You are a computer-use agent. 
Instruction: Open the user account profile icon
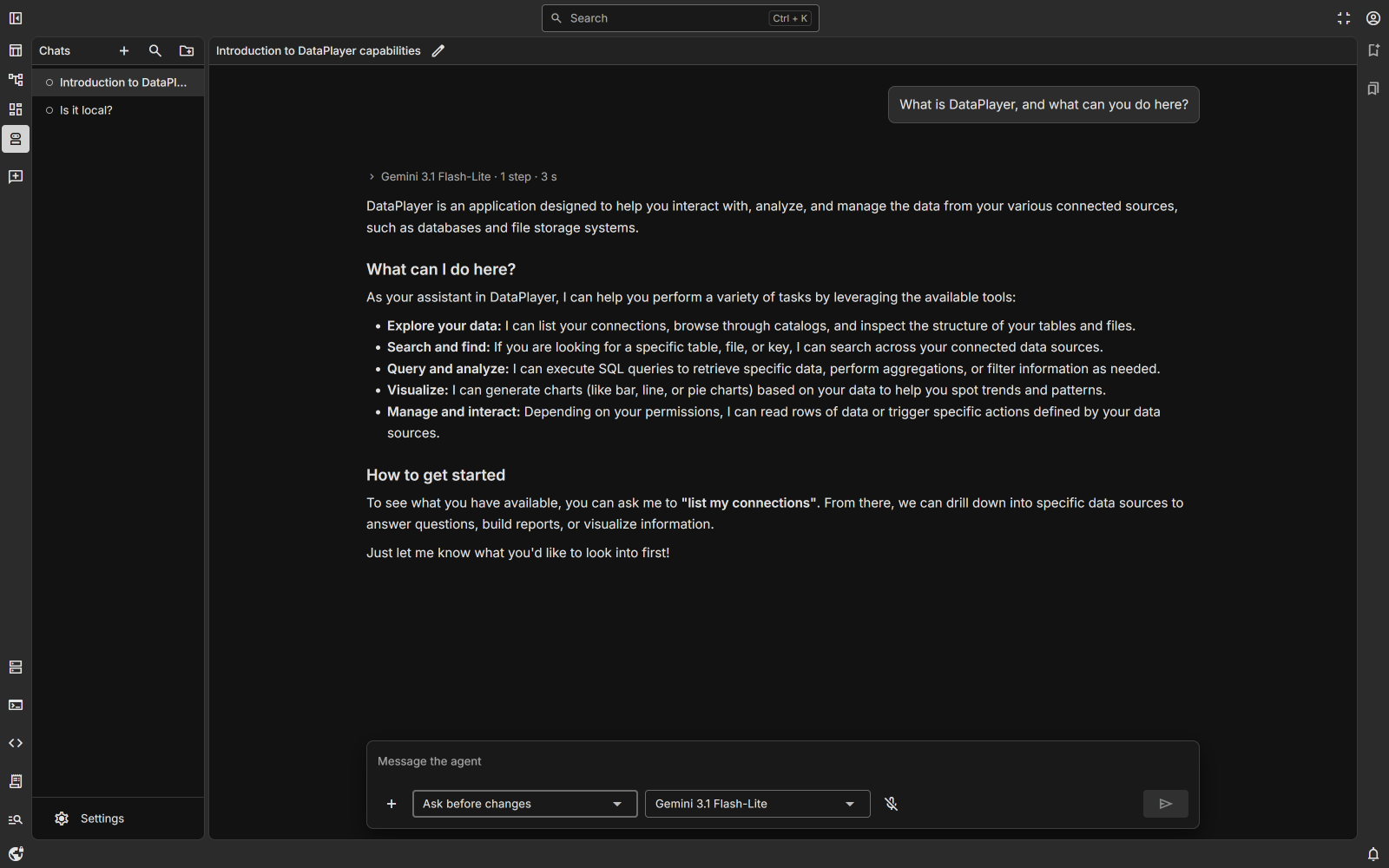point(1373,18)
